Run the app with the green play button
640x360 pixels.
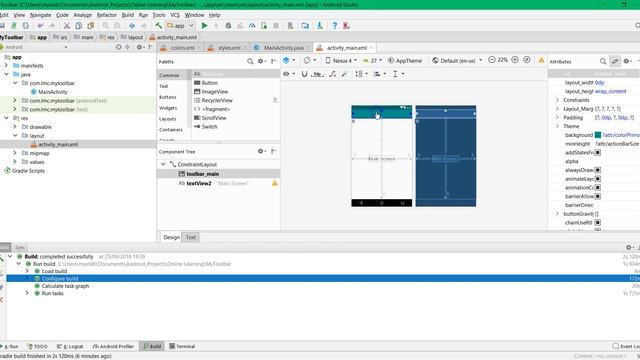(x=204, y=26)
